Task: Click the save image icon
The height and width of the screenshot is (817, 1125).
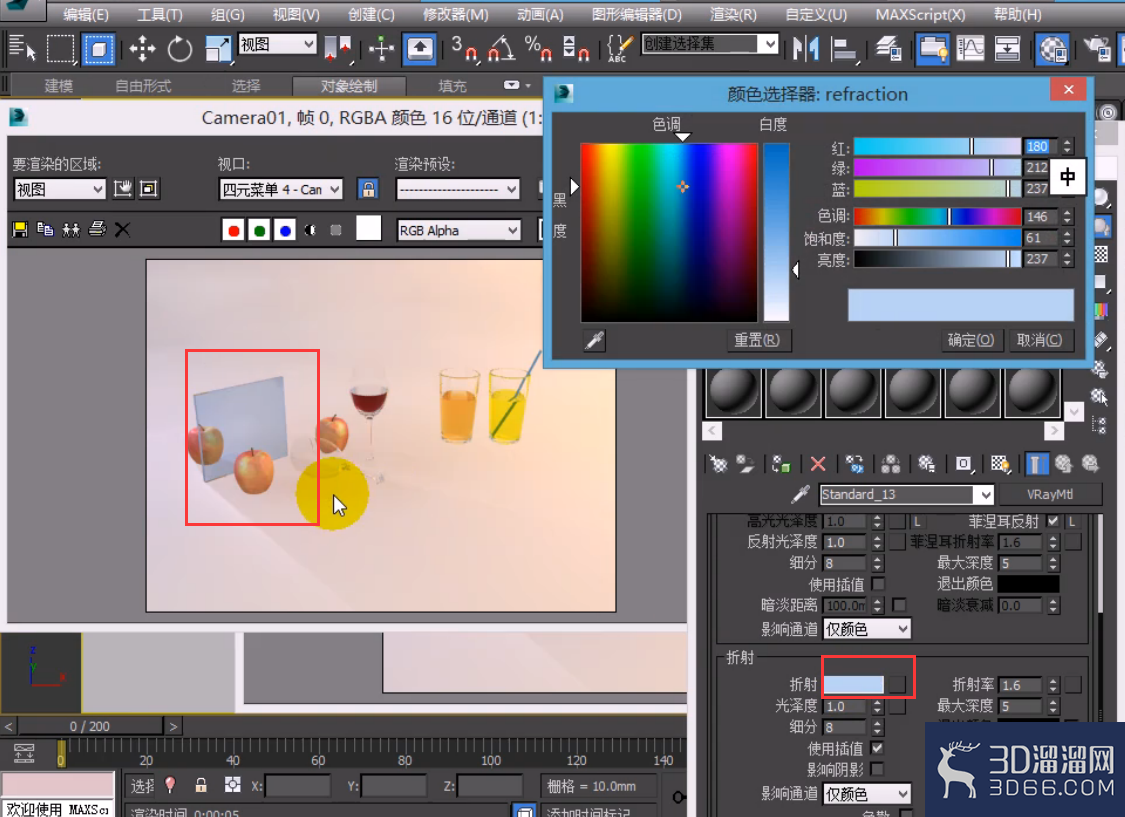Action: (20, 230)
